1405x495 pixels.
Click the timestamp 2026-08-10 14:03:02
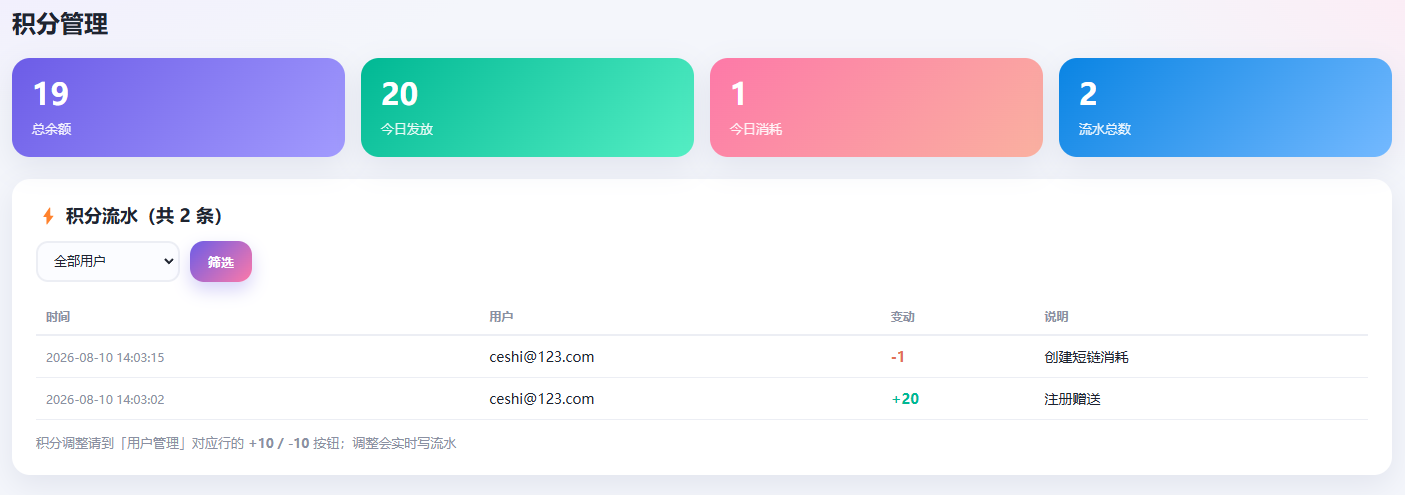point(105,399)
